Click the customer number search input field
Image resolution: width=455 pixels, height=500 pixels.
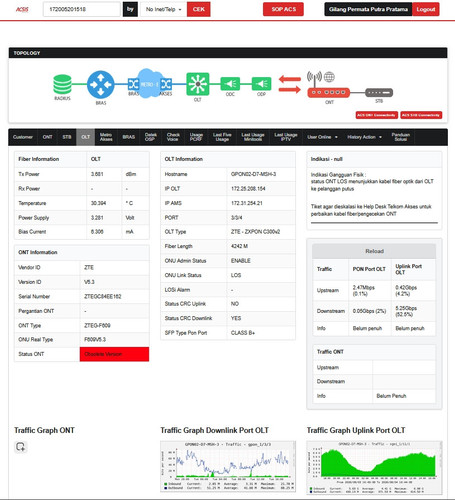(82, 9)
